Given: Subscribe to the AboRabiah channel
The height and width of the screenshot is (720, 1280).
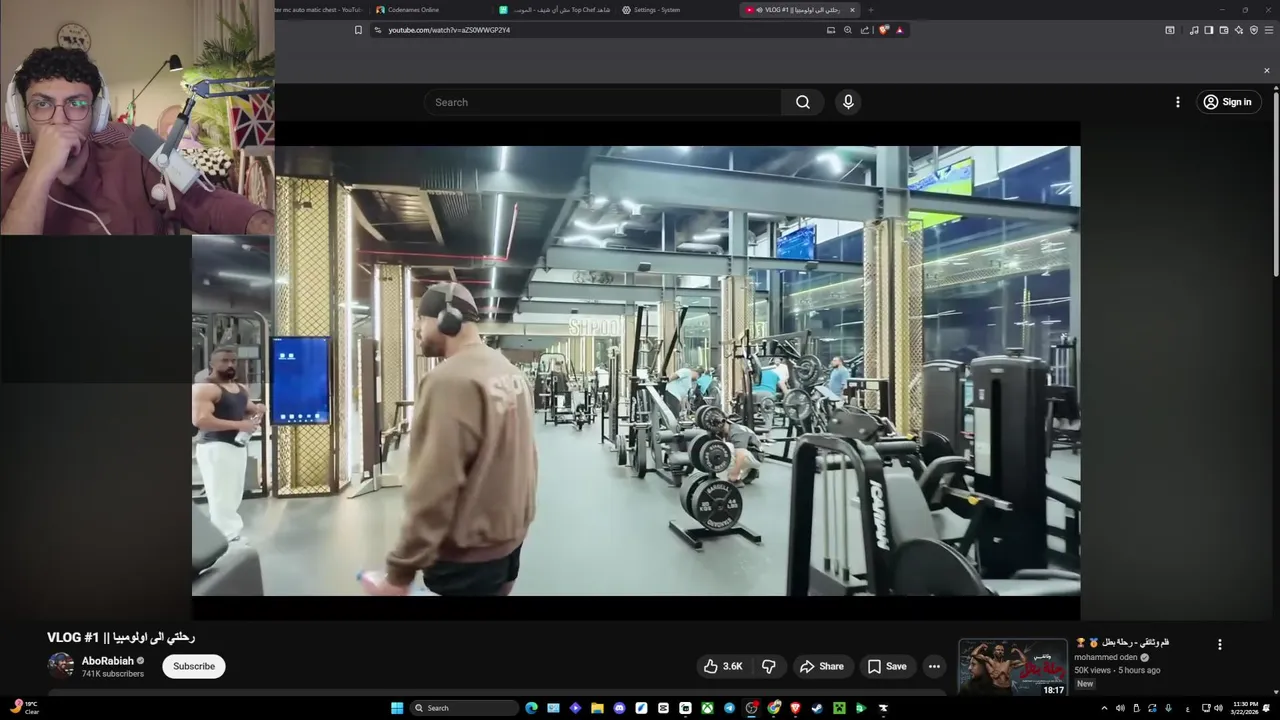Looking at the screenshot, I should [194, 666].
